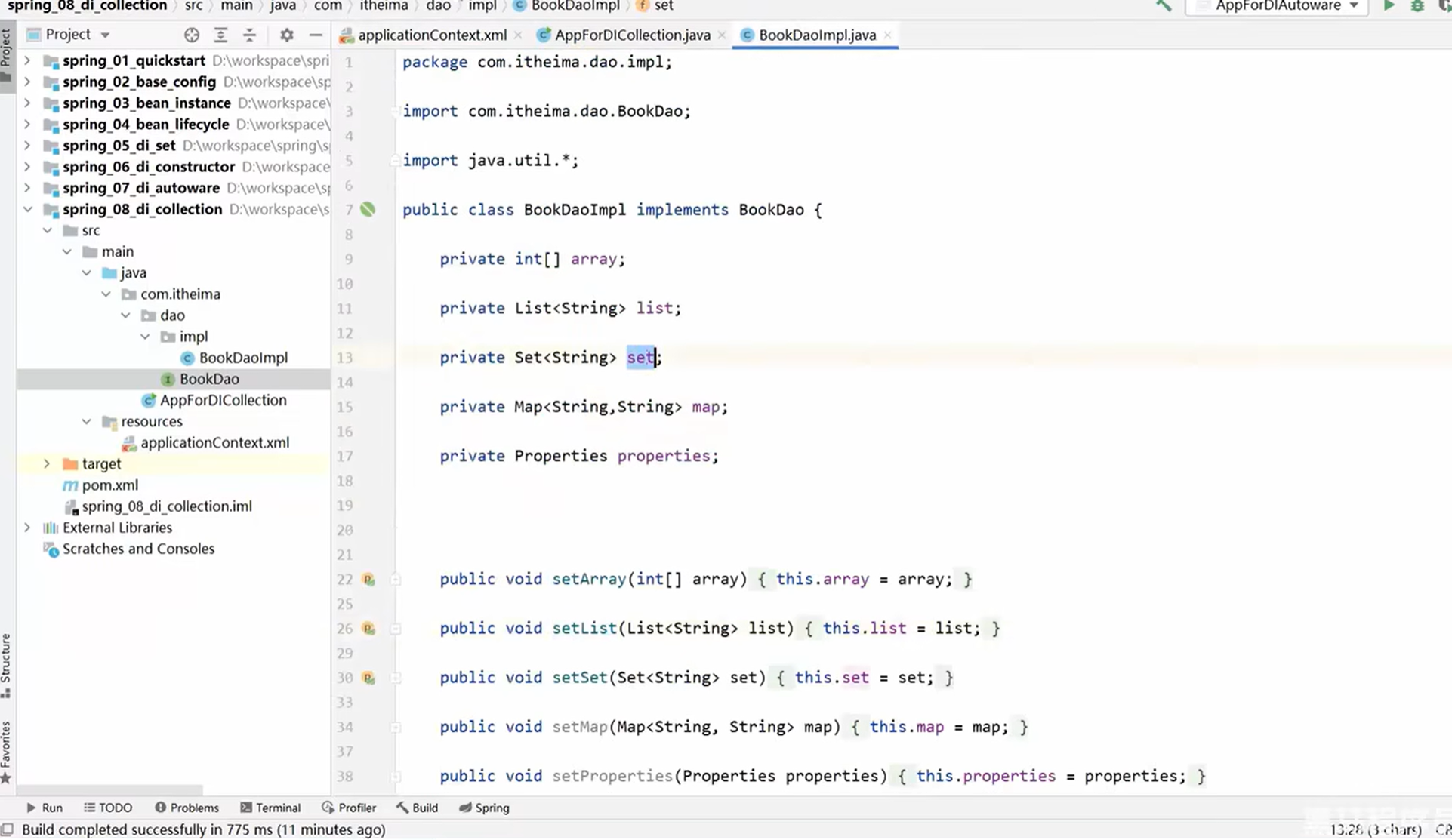Click the Expand All icon in Project panel

pyautogui.click(x=220, y=35)
